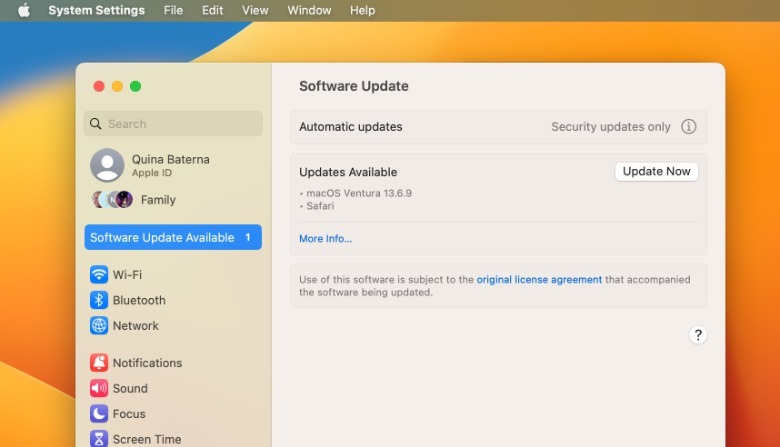Open the More Info... link
Screen dimensions: 780x447
pyautogui.click(x=325, y=239)
